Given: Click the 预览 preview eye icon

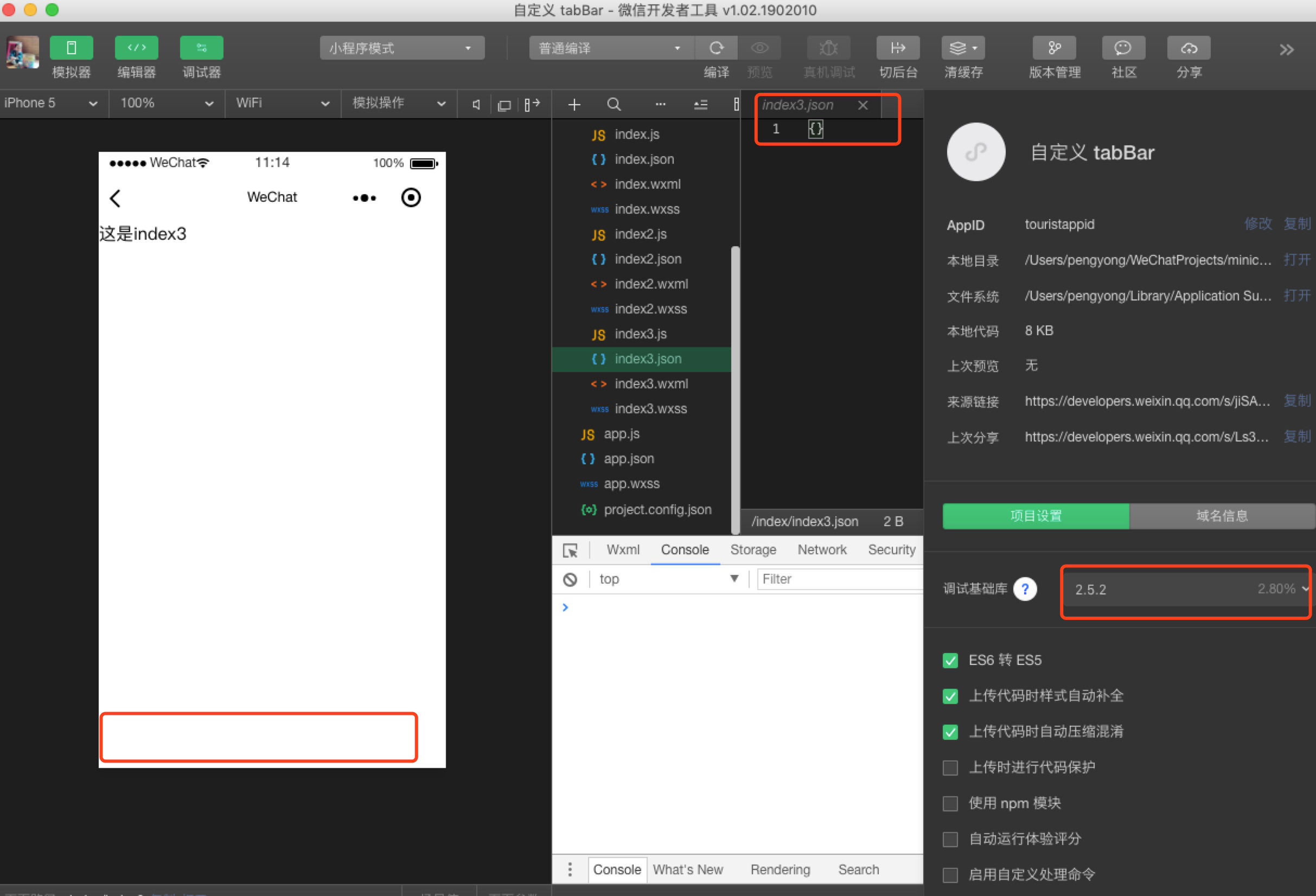Looking at the screenshot, I should (759, 48).
